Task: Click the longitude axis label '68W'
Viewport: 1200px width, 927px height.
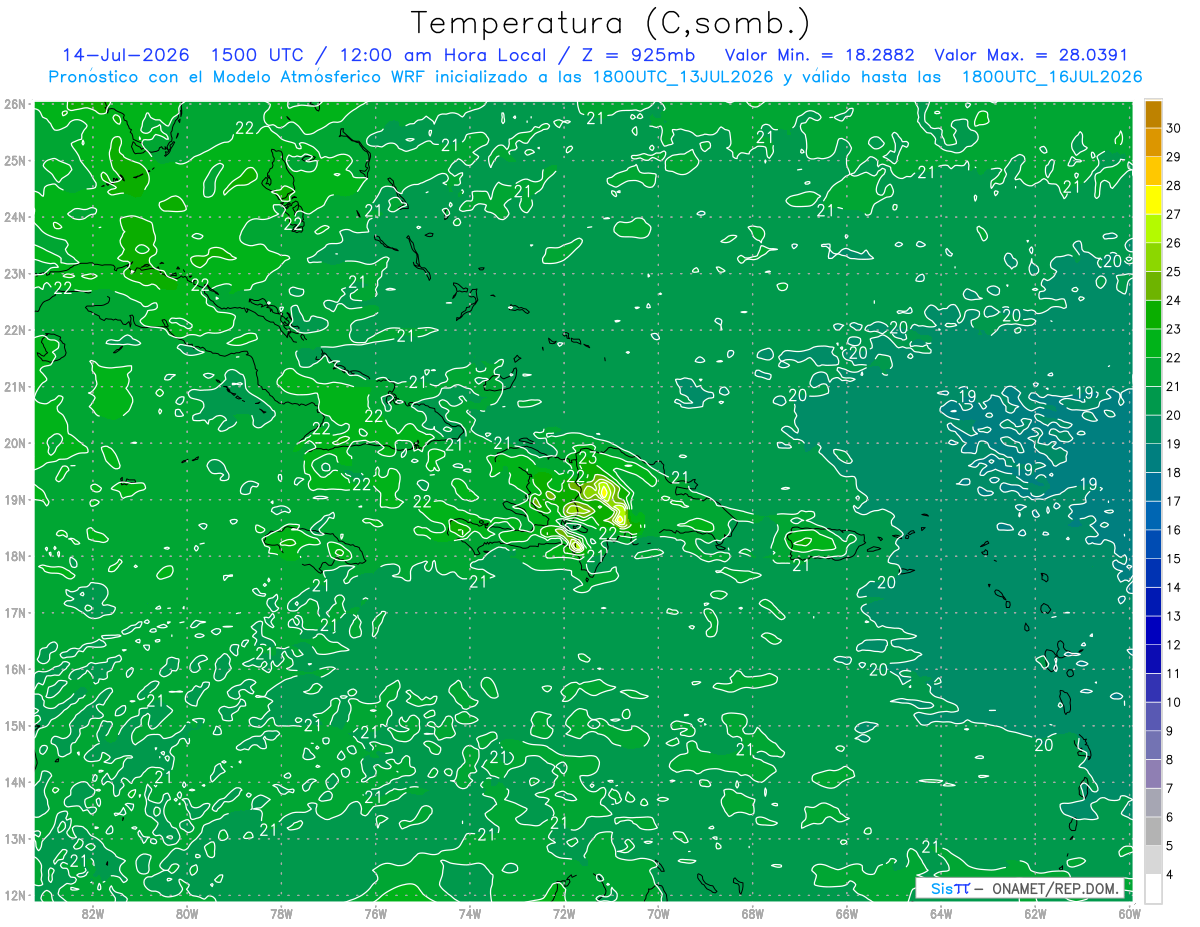Action: click(753, 913)
